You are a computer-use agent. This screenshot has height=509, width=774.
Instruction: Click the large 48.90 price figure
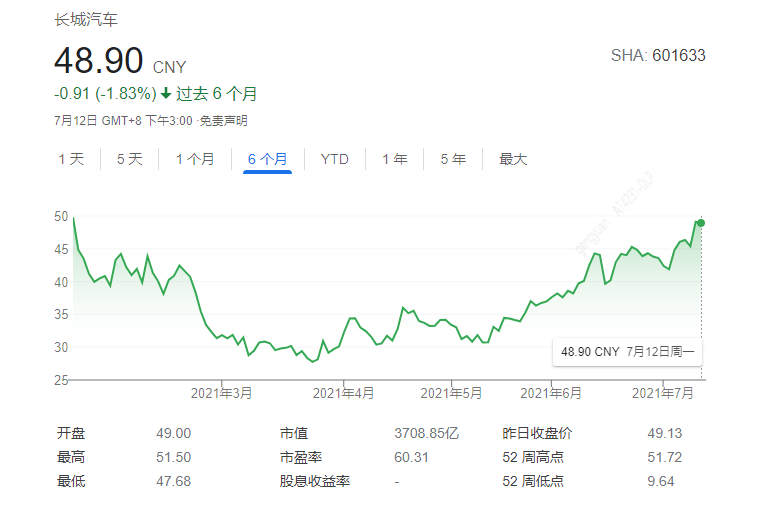pyautogui.click(x=99, y=61)
